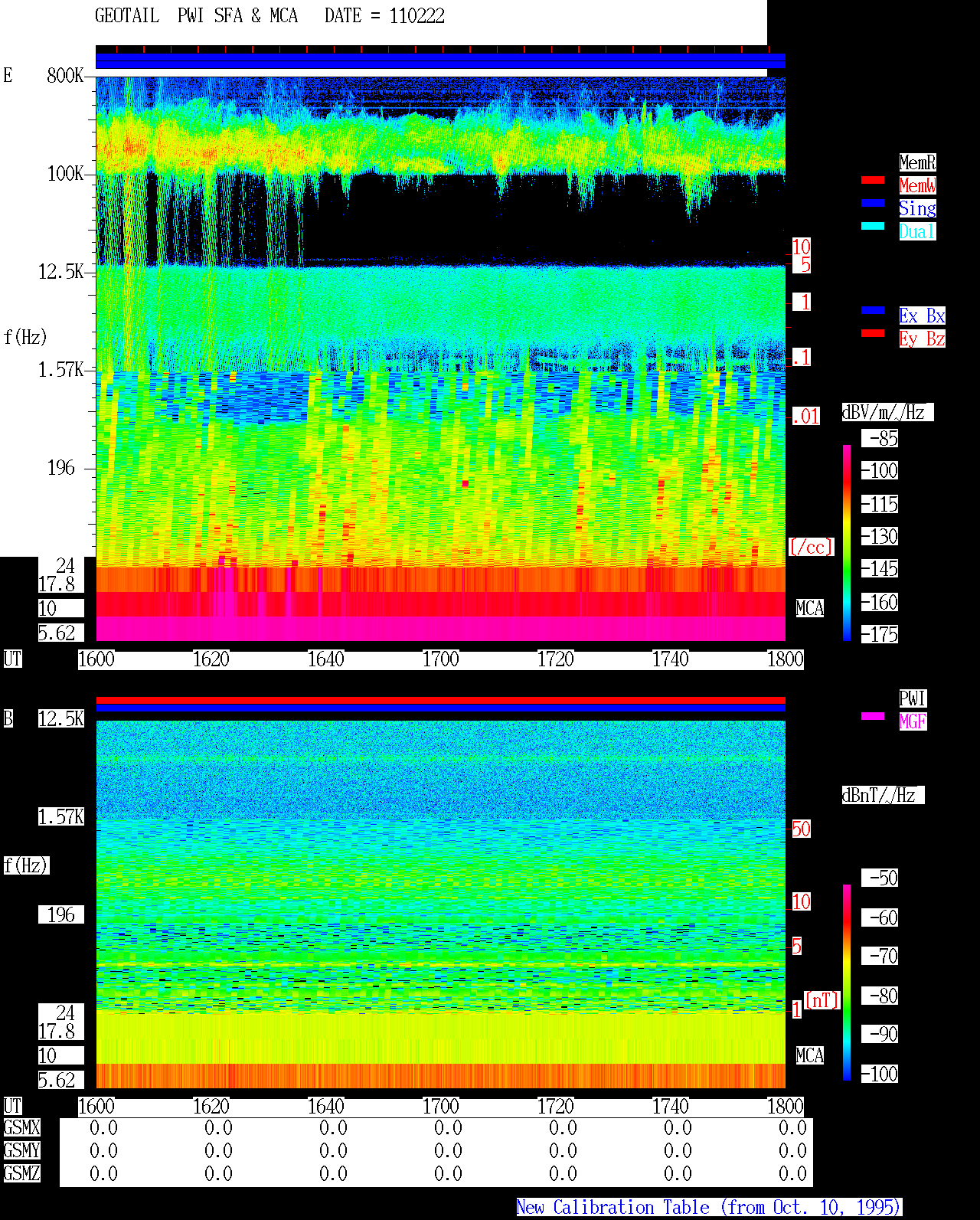980x1220 pixels.
Task: Click the PWI legend label
Action: click(913, 698)
